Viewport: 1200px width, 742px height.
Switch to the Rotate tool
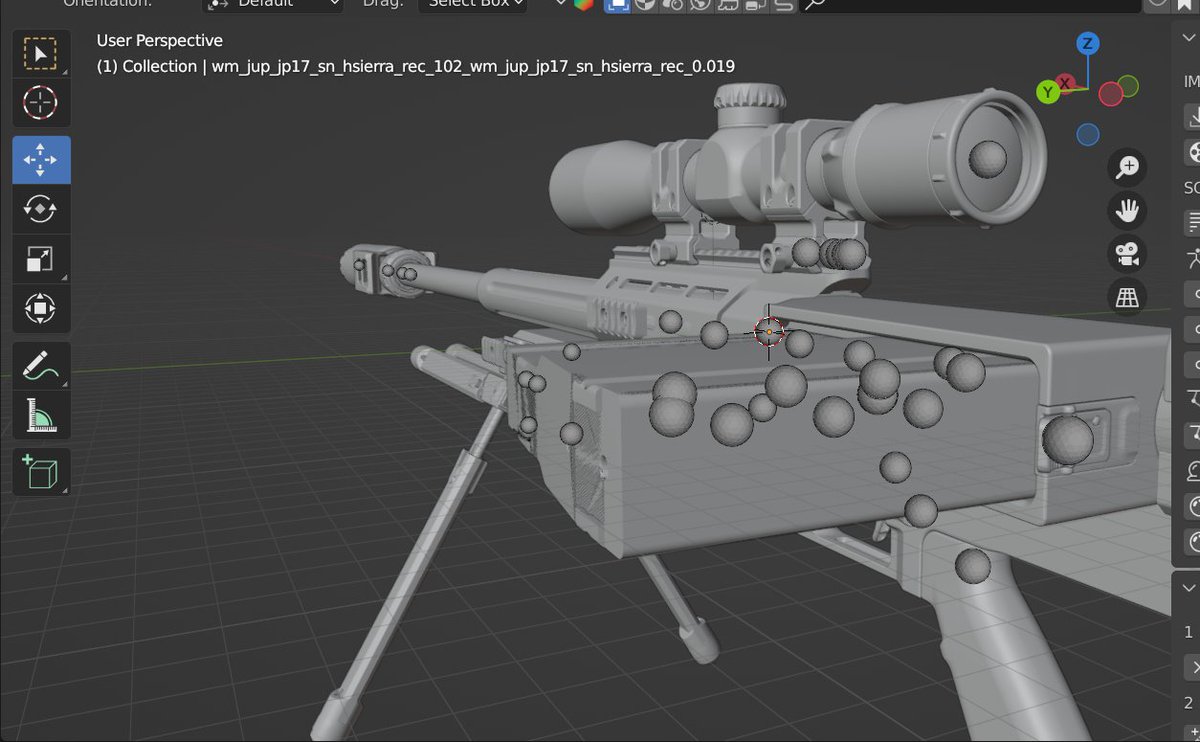click(x=41, y=209)
